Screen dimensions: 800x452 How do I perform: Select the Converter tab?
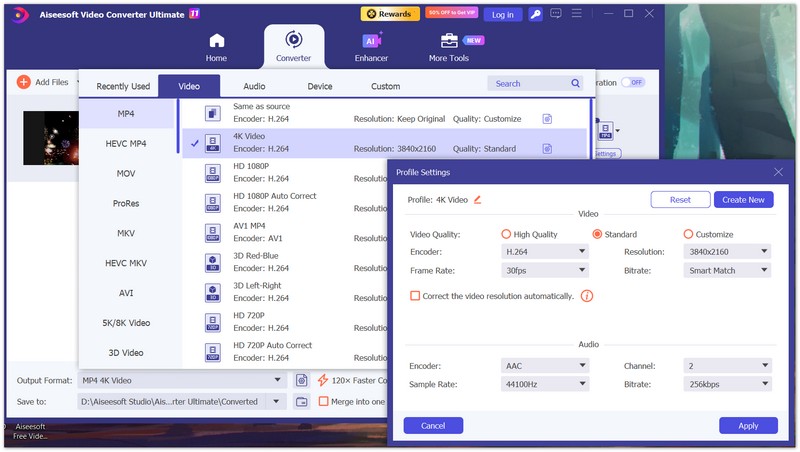click(x=293, y=46)
